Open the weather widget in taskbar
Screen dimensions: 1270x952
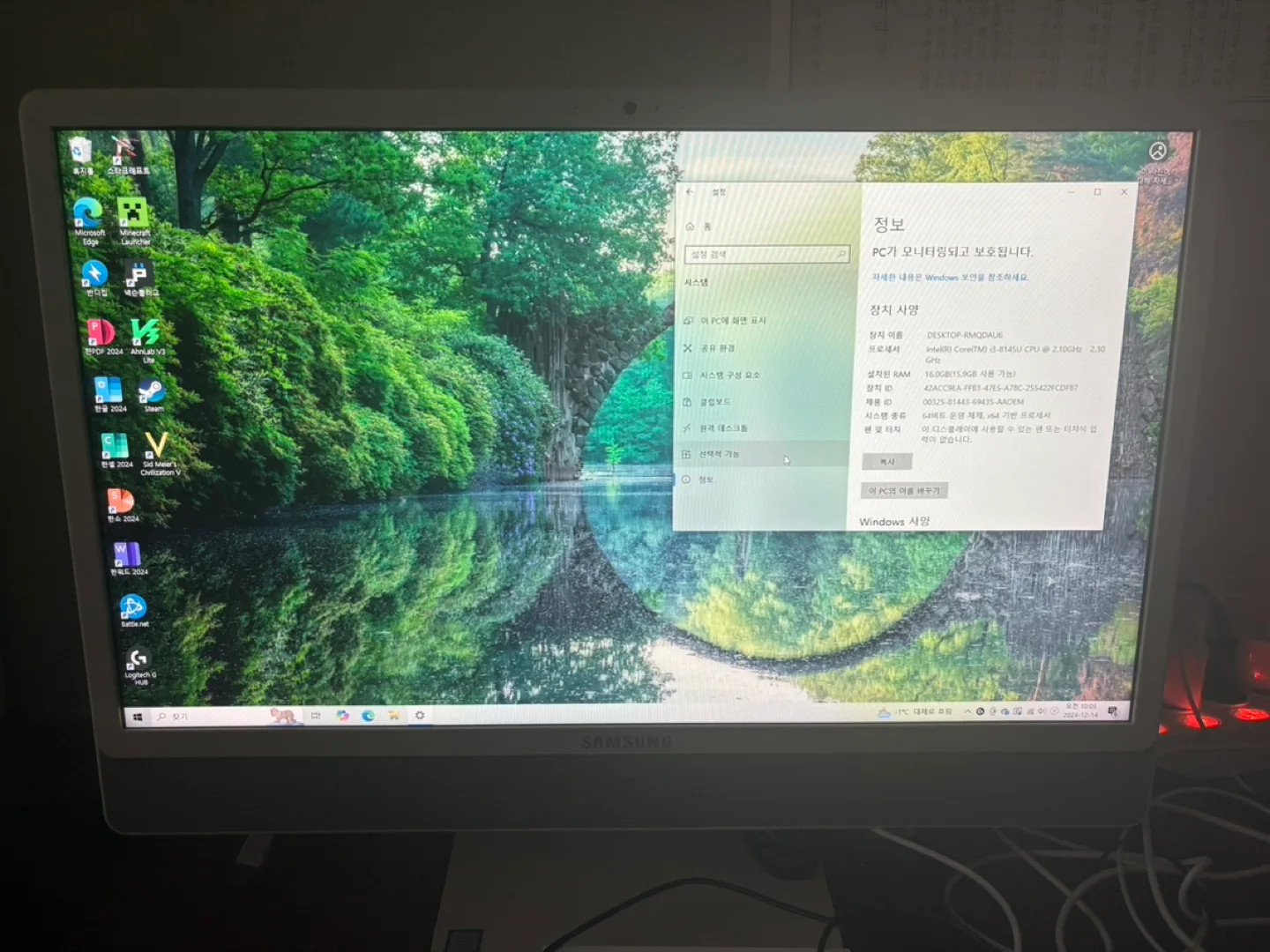915,711
